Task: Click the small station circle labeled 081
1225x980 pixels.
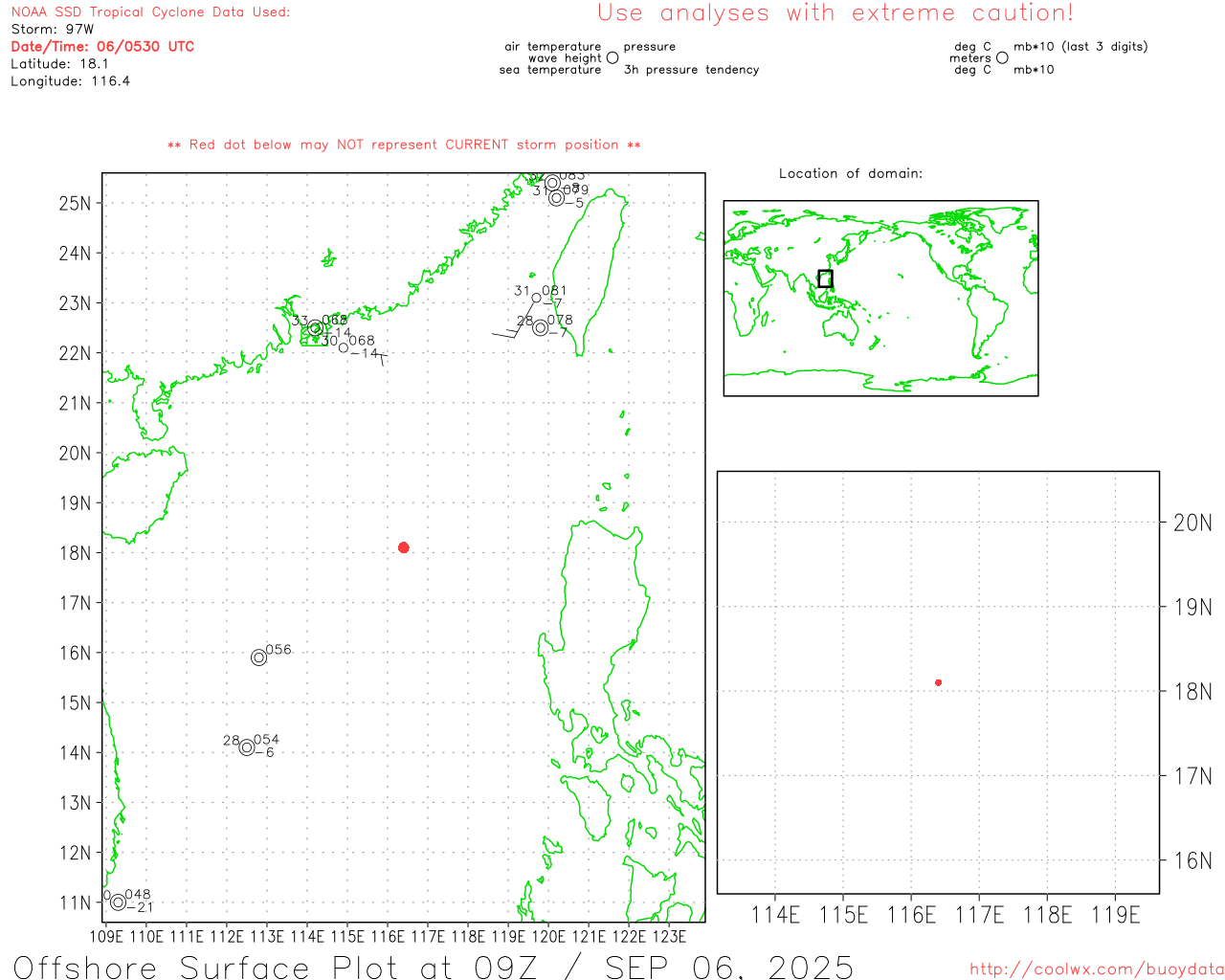Action: click(536, 298)
